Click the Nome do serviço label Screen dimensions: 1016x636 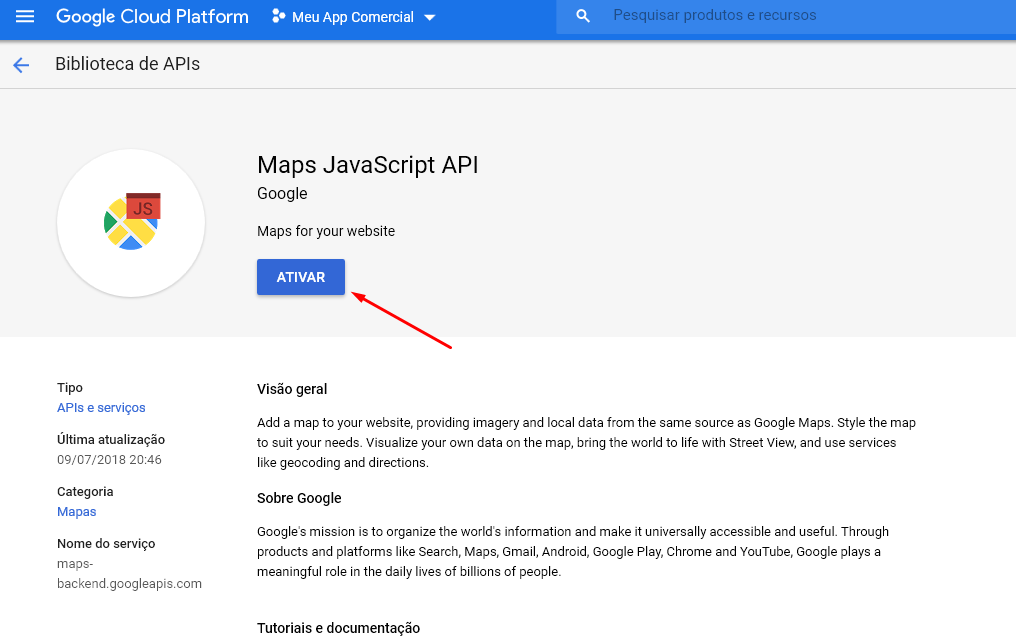pyautogui.click(x=106, y=544)
